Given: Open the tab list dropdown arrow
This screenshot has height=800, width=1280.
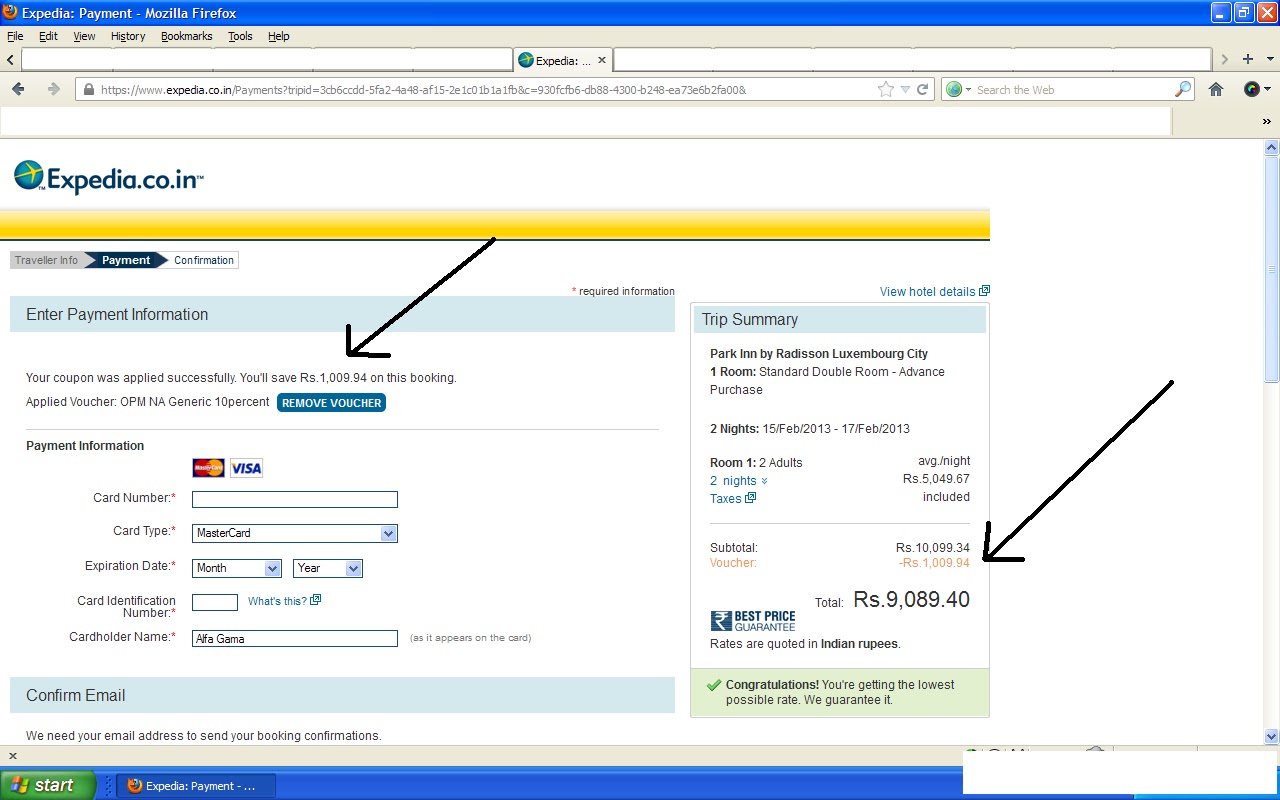Looking at the screenshot, I should point(1271,59).
